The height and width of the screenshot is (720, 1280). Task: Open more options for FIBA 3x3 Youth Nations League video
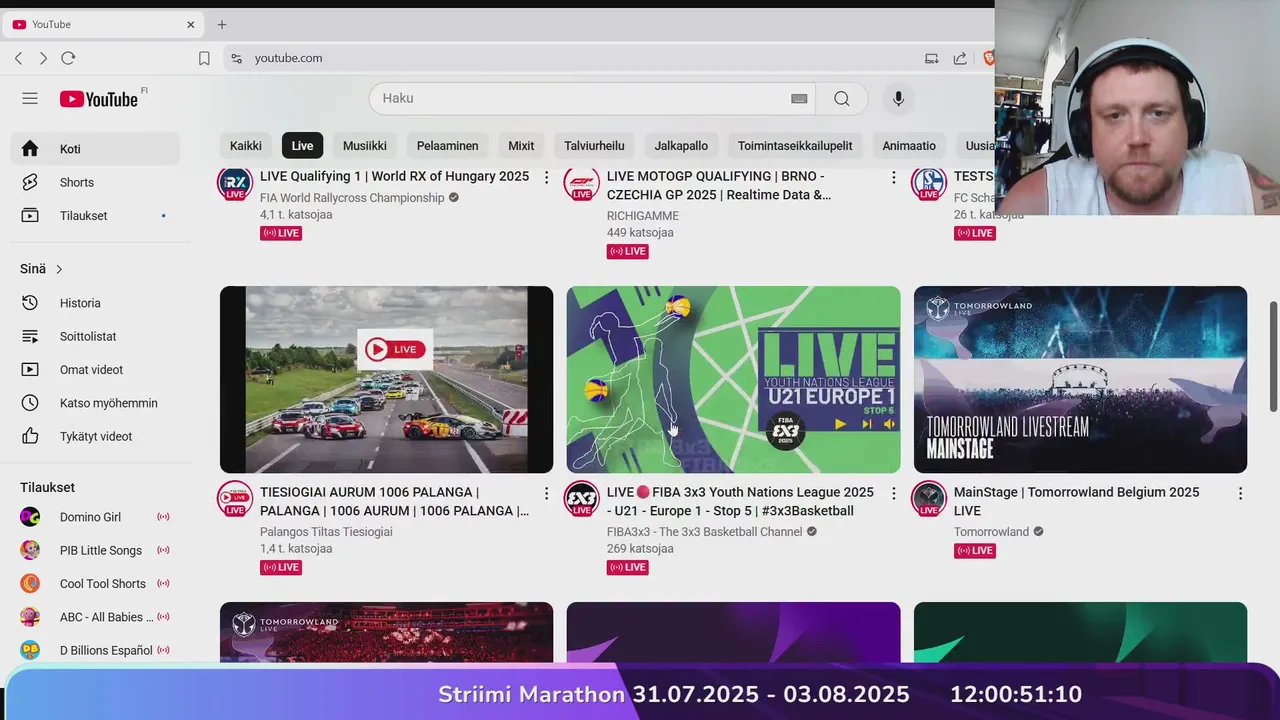click(x=893, y=493)
